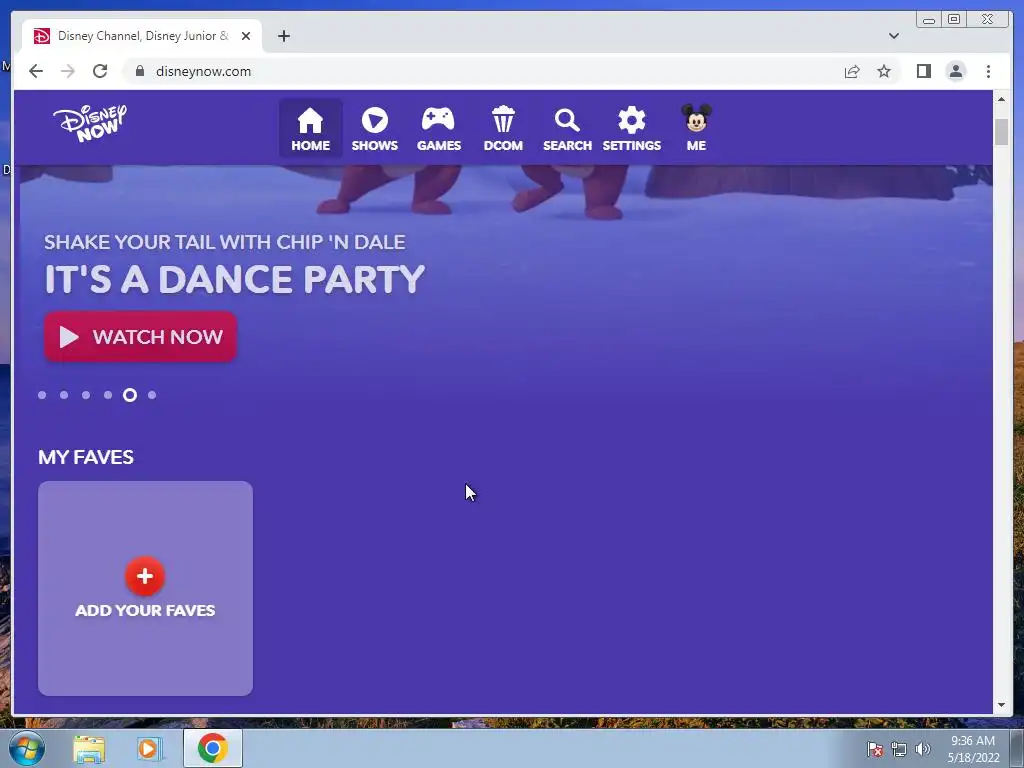This screenshot has height=768, width=1024.
Task: Open the Chrome profile avatar
Action: click(x=955, y=71)
